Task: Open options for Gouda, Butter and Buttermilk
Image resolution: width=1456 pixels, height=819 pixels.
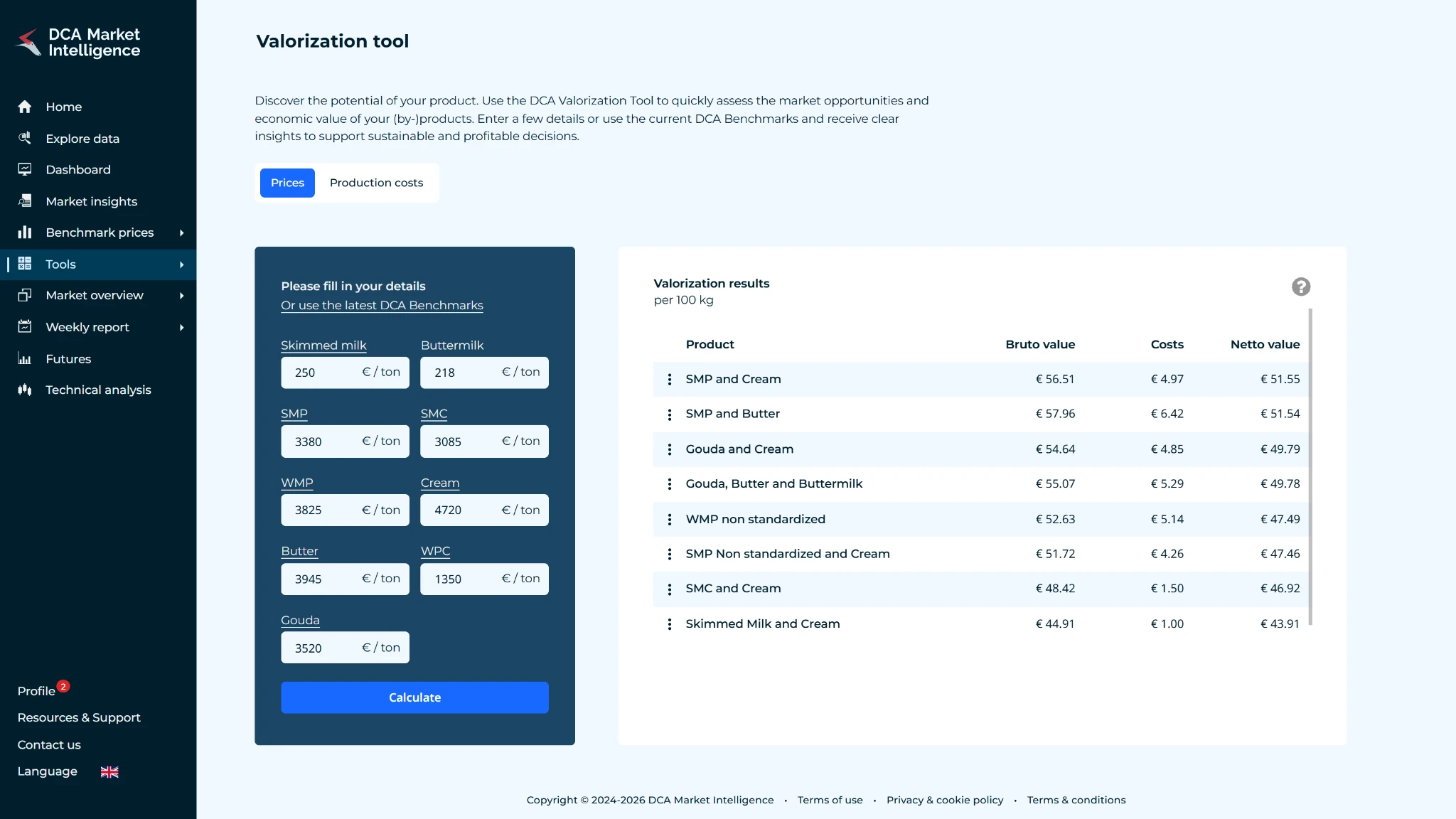Action: pos(669,484)
